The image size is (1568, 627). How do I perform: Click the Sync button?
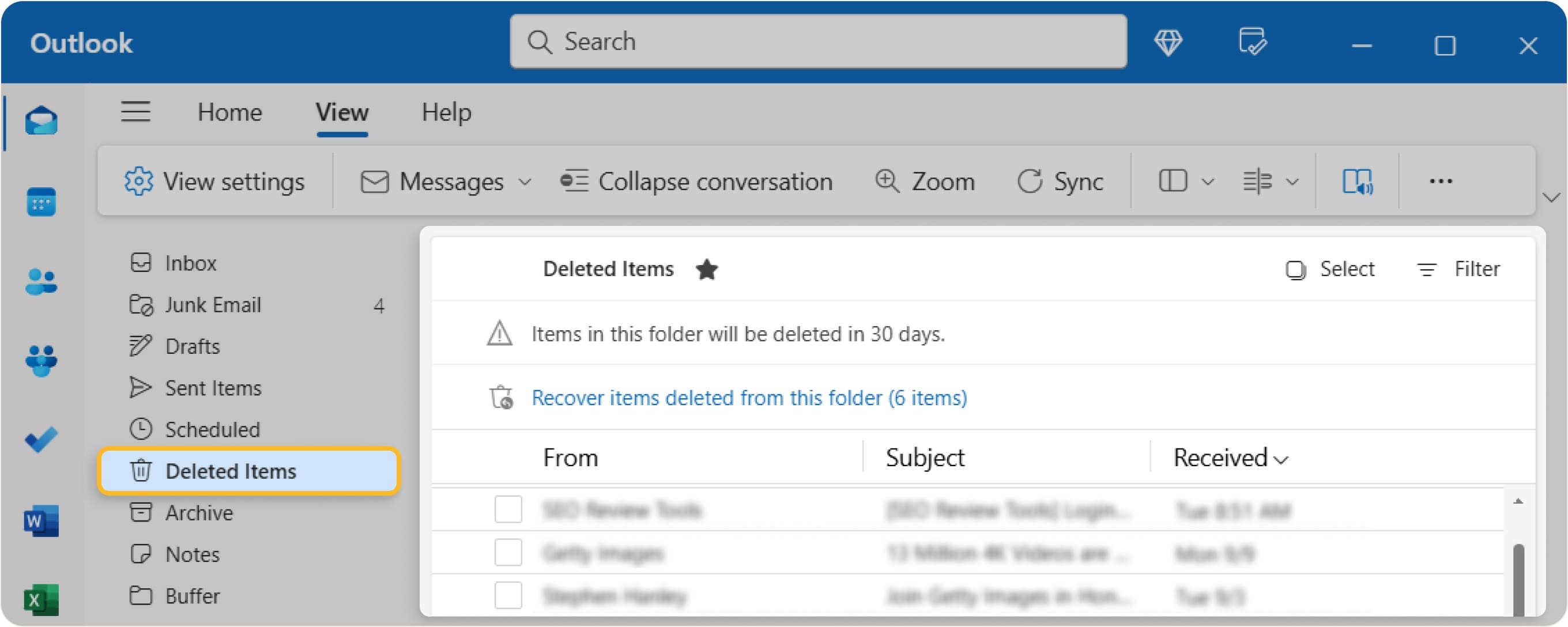(x=1060, y=182)
